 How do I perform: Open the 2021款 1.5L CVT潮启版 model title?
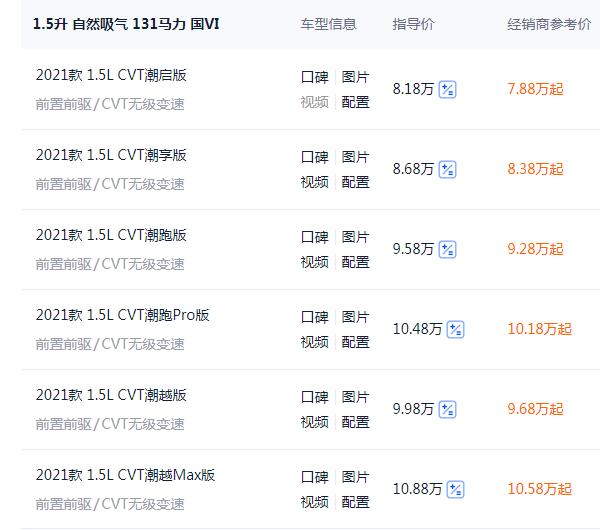(111, 75)
